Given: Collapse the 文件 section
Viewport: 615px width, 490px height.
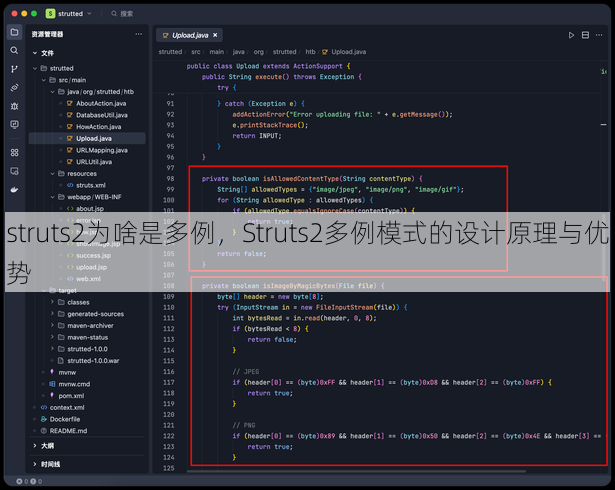Looking at the screenshot, I should pos(35,53).
